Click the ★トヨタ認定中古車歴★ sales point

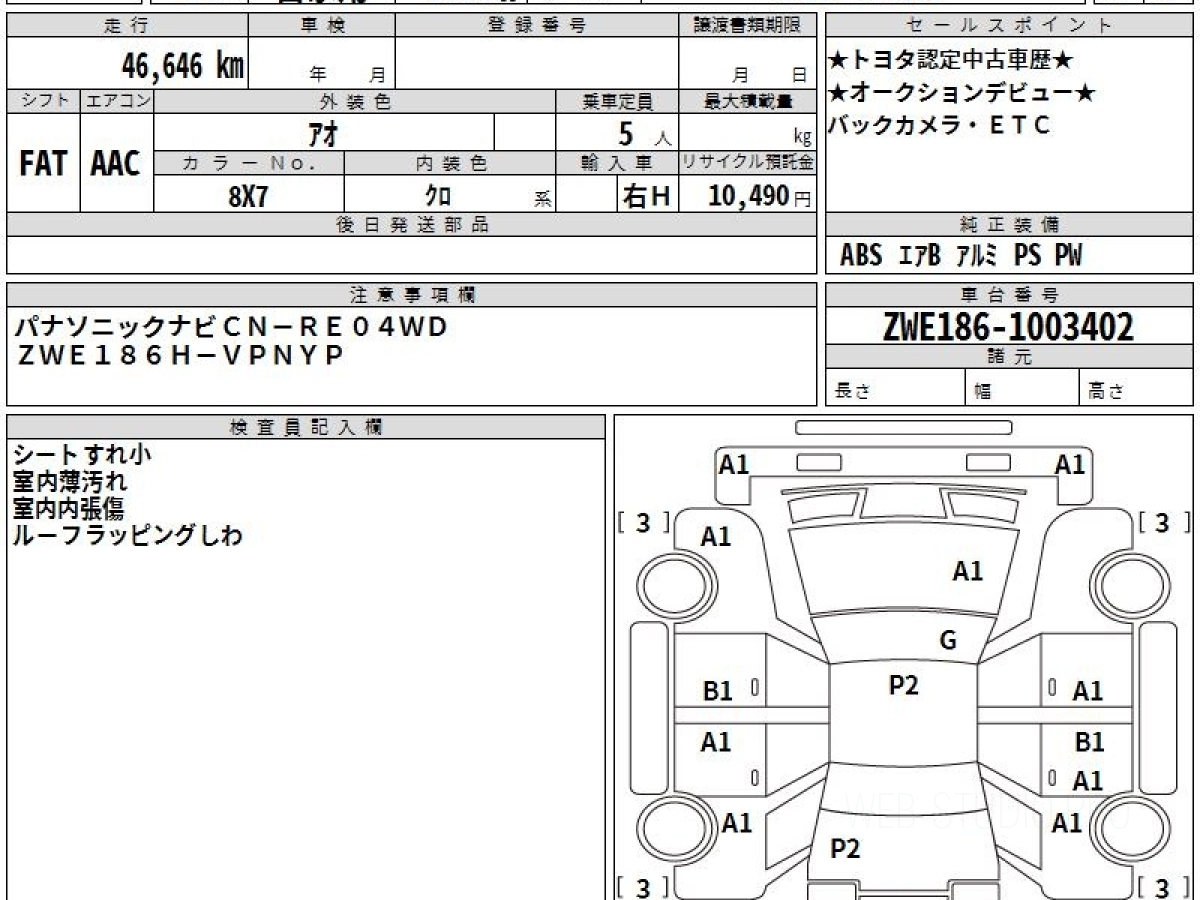pos(951,61)
